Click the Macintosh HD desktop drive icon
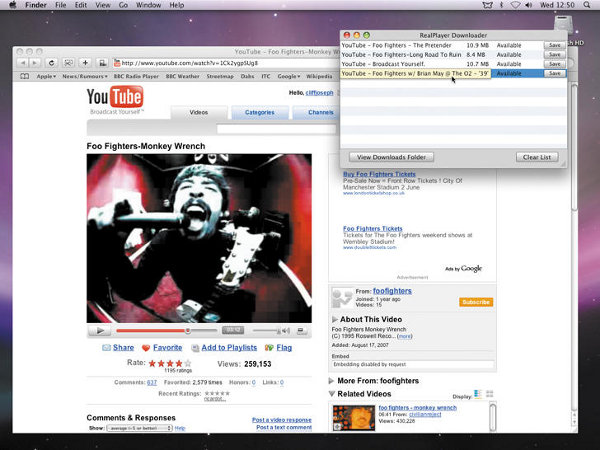The width and height of the screenshot is (600, 450). (x=563, y=26)
